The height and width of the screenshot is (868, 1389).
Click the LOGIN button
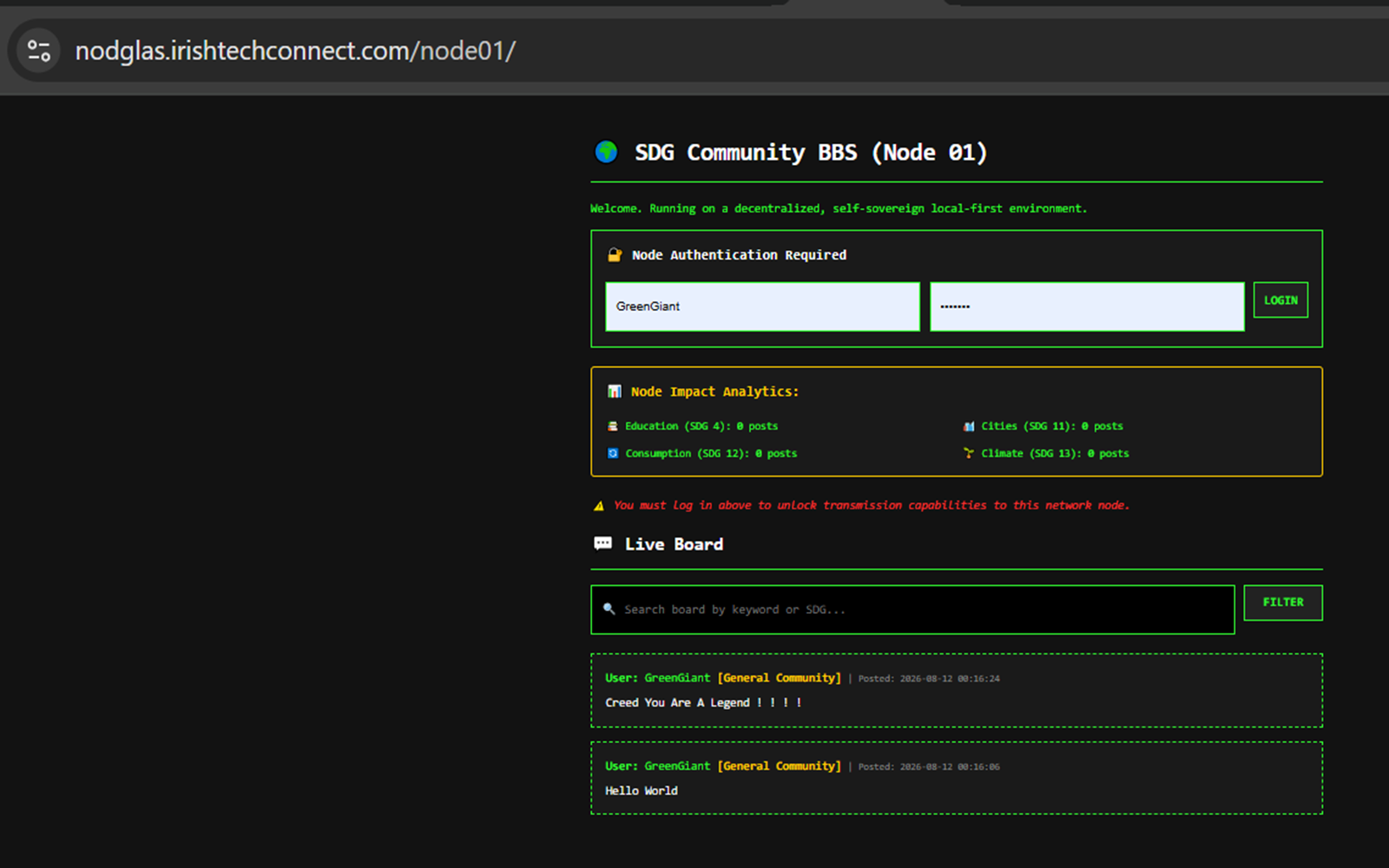(x=1280, y=300)
